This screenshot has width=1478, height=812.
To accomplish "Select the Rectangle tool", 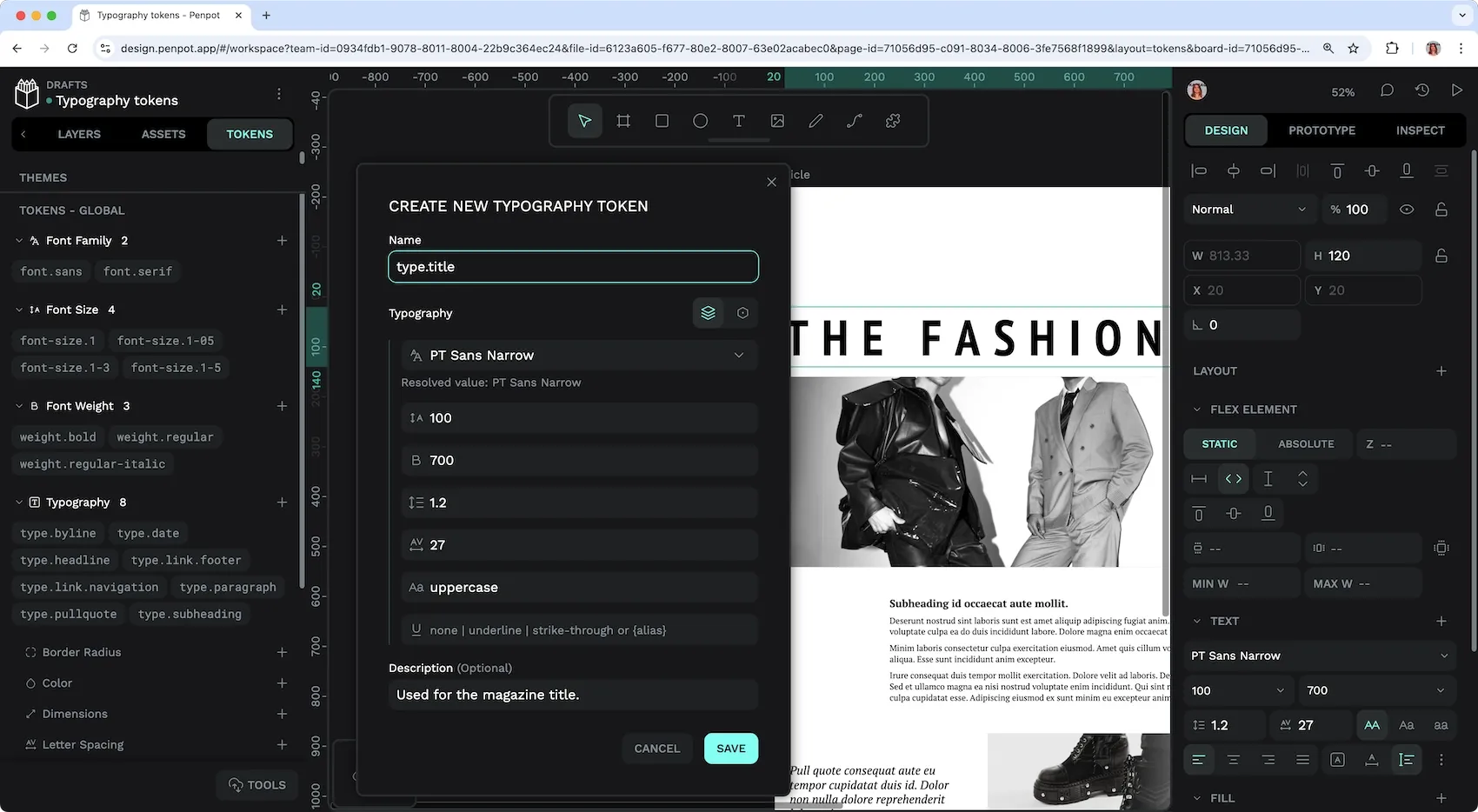I will pos(661,121).
